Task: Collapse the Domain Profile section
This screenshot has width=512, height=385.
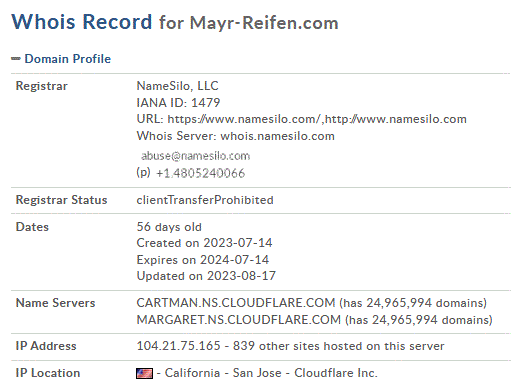Action: [x=16, y=59]
